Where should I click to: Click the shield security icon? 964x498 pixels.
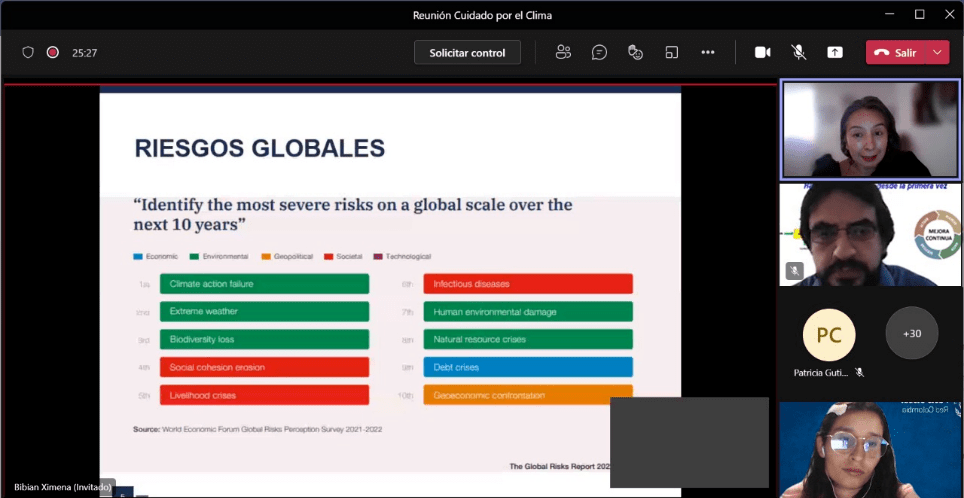(x=28, y=52)
